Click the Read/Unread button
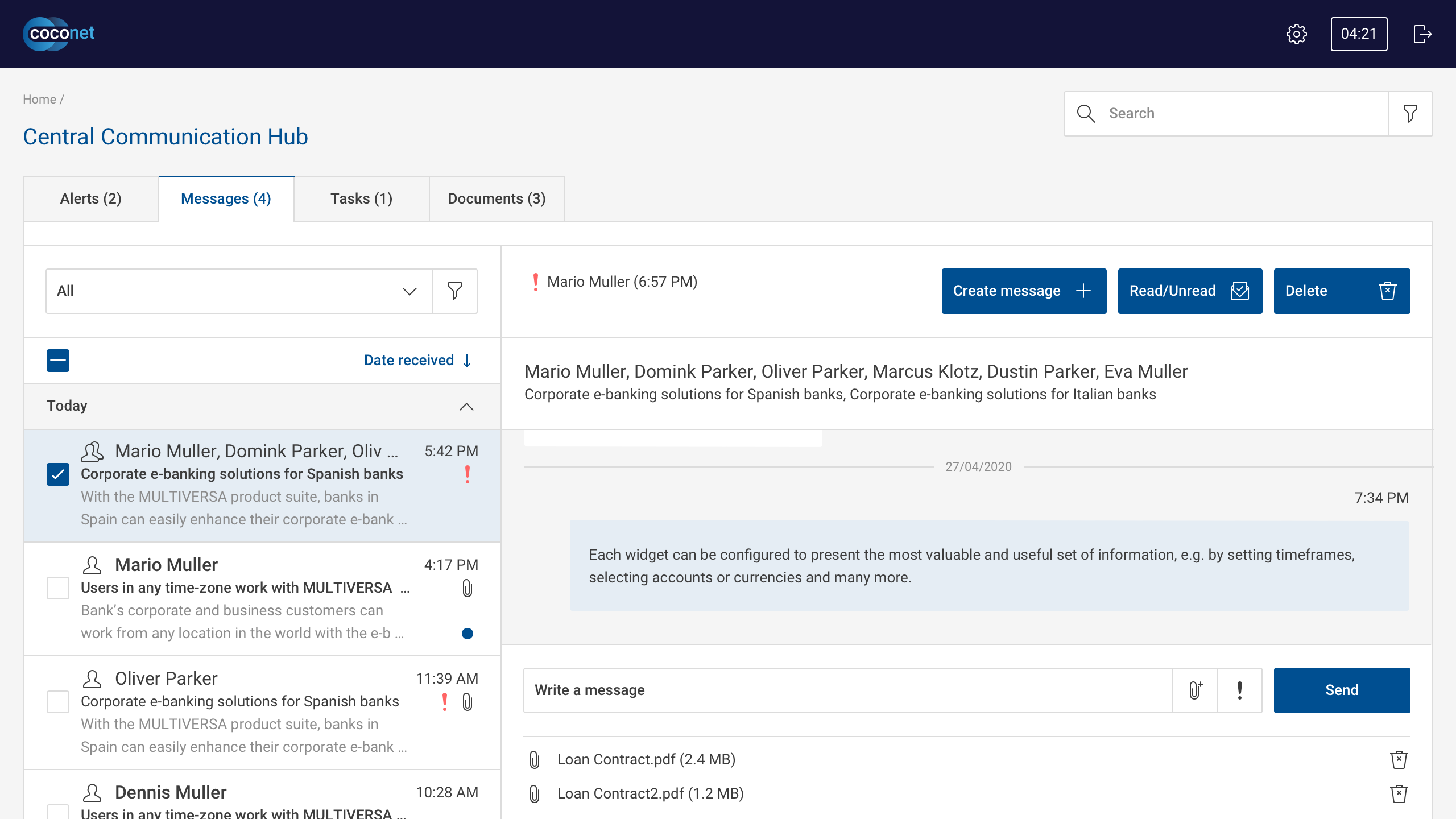This screenshot has width=1456, height=819. click(x=1190, y=291)
